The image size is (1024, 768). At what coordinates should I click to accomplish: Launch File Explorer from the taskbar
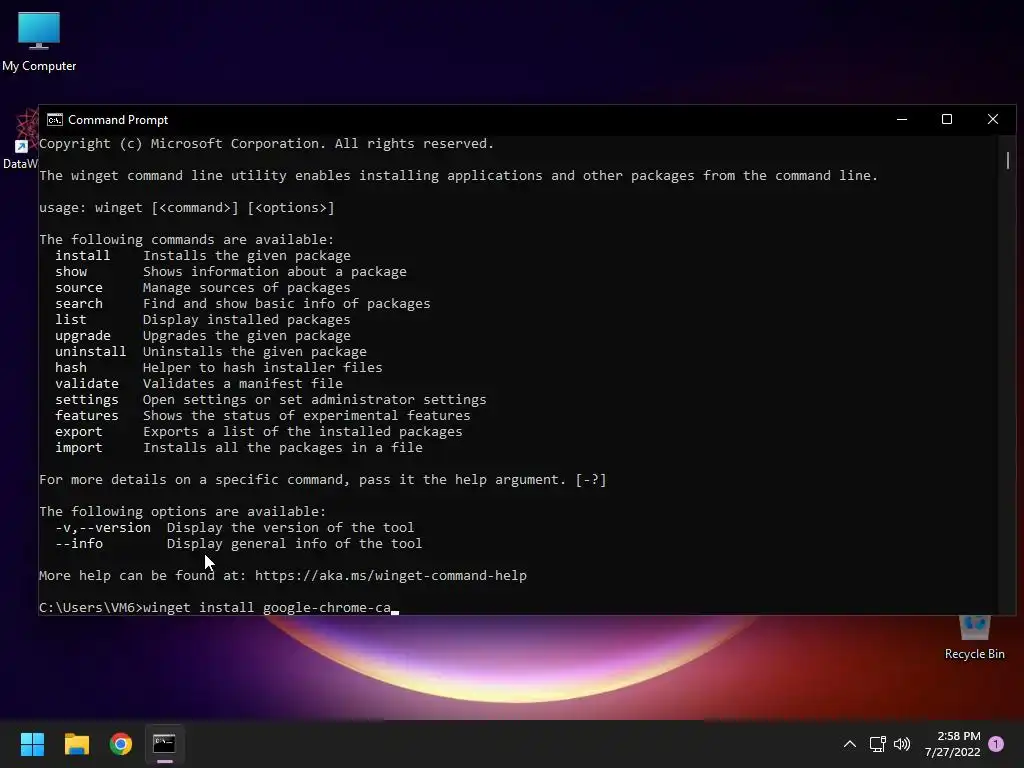point(76,744)
